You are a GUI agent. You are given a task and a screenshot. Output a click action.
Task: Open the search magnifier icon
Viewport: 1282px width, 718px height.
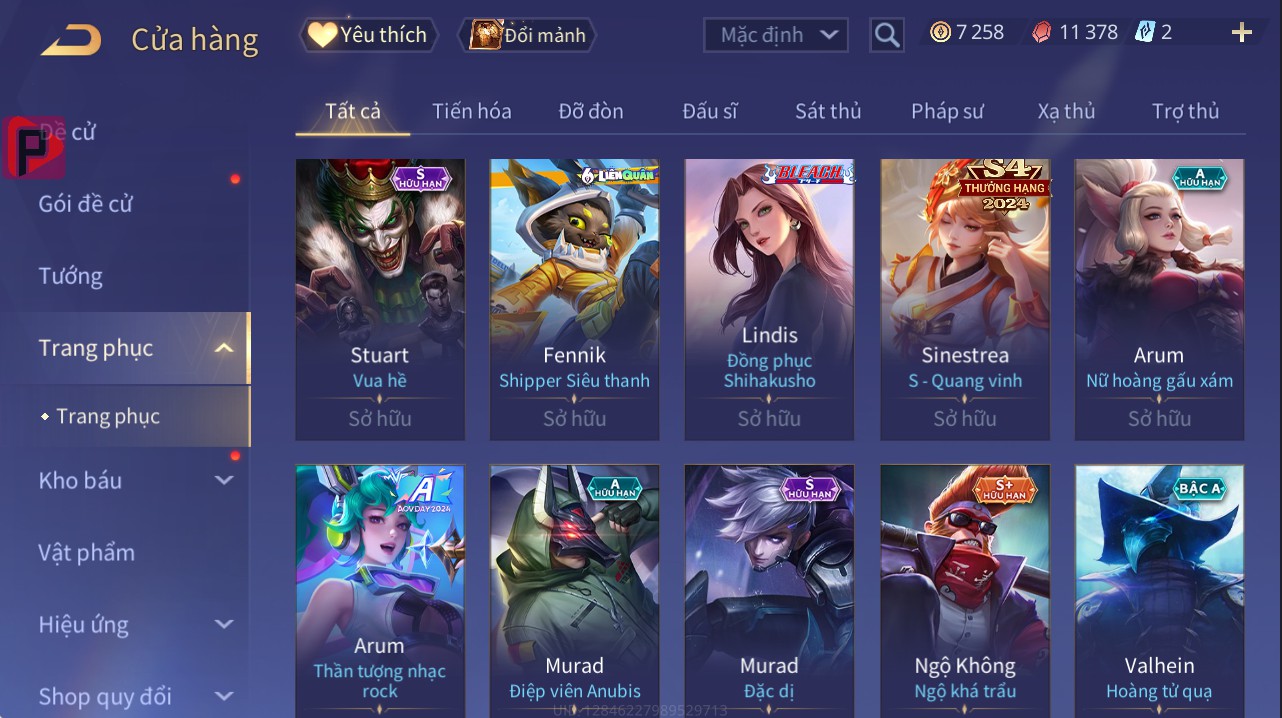pos(887,35)
